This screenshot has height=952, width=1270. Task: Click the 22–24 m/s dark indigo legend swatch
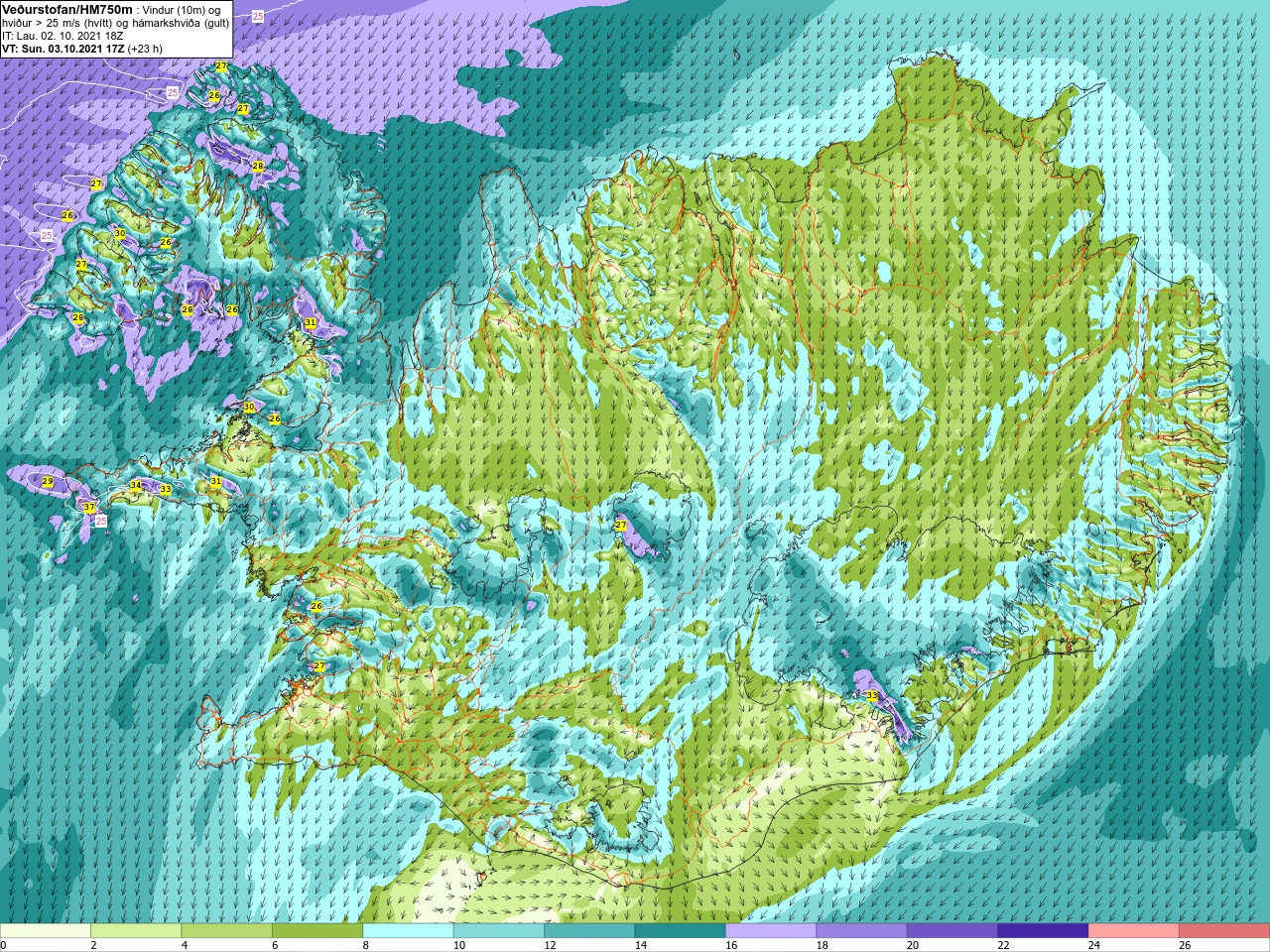[1044, 931]
